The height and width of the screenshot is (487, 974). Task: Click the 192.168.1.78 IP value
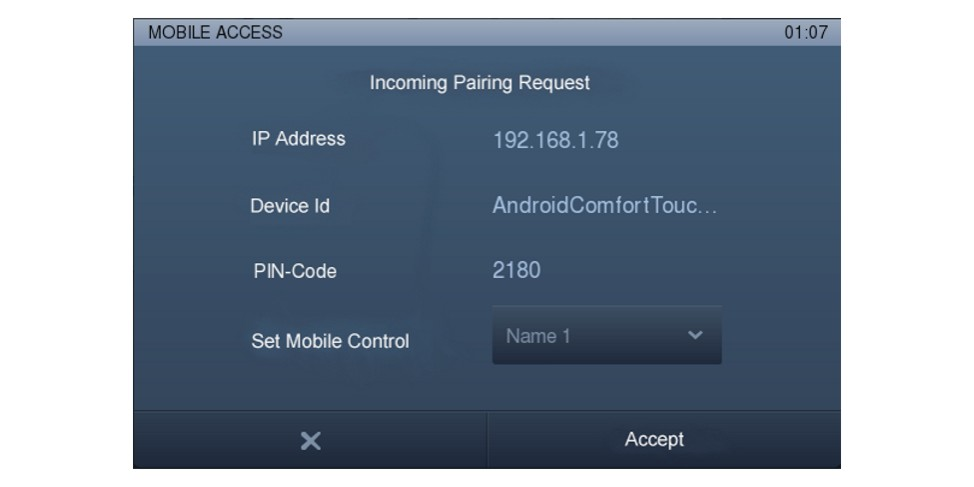(x=556, y=140)
